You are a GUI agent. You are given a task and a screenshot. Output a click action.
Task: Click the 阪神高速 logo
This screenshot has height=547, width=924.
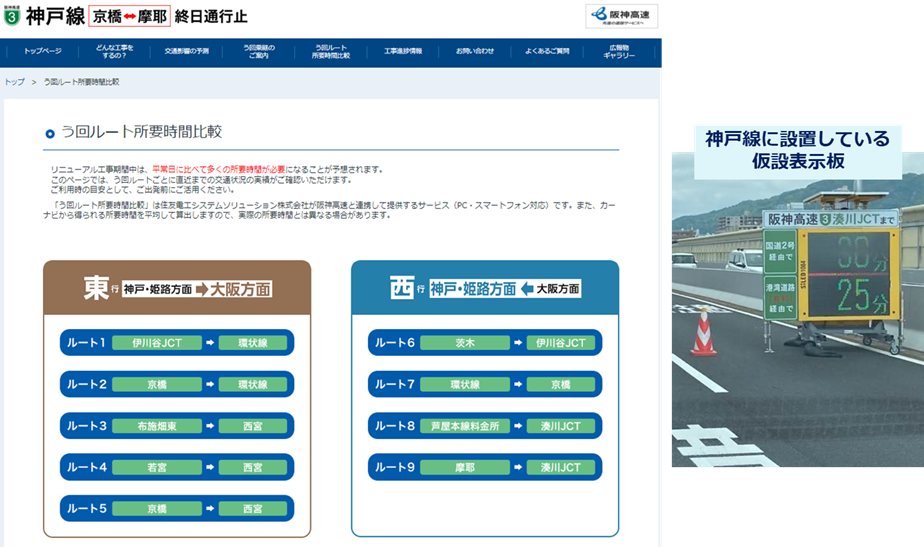tap(621, 15)
